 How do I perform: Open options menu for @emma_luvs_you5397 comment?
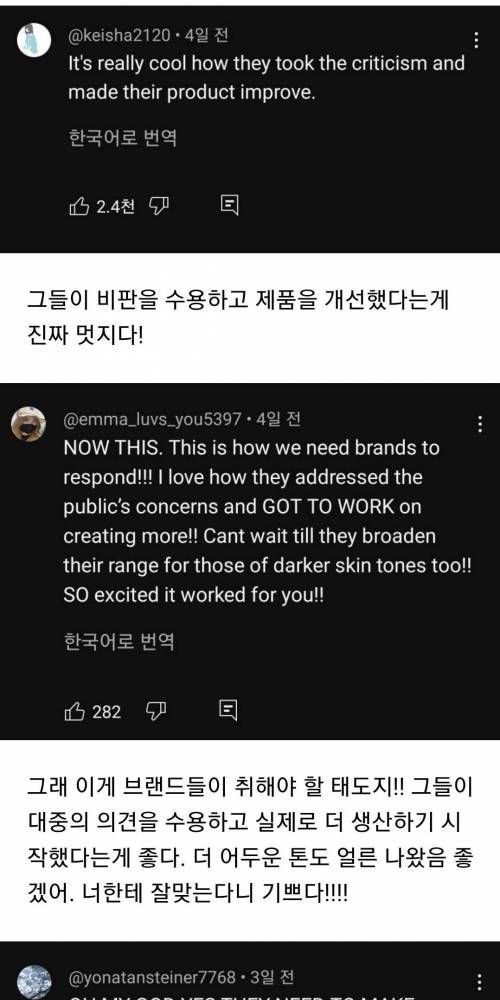coord(479,423)
